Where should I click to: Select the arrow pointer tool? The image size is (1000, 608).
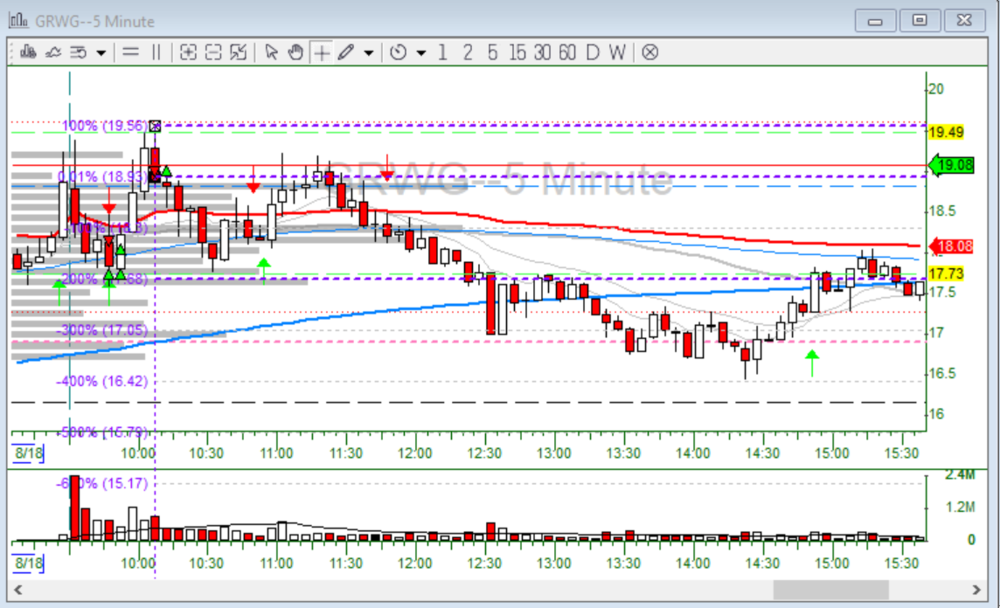tap(271, 53)
